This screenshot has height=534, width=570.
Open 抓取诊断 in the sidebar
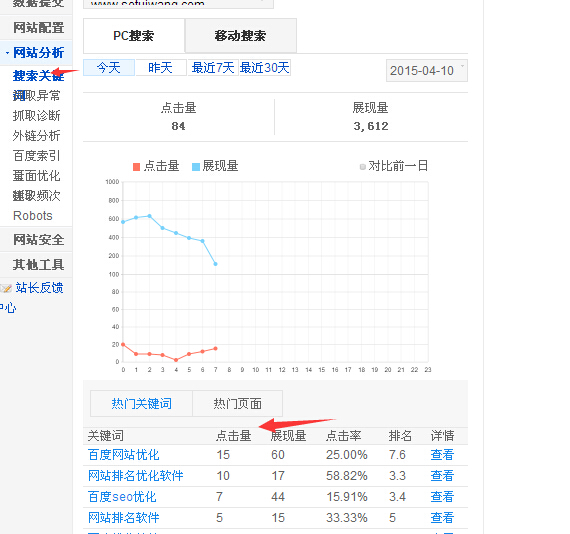tap(36, 116)
